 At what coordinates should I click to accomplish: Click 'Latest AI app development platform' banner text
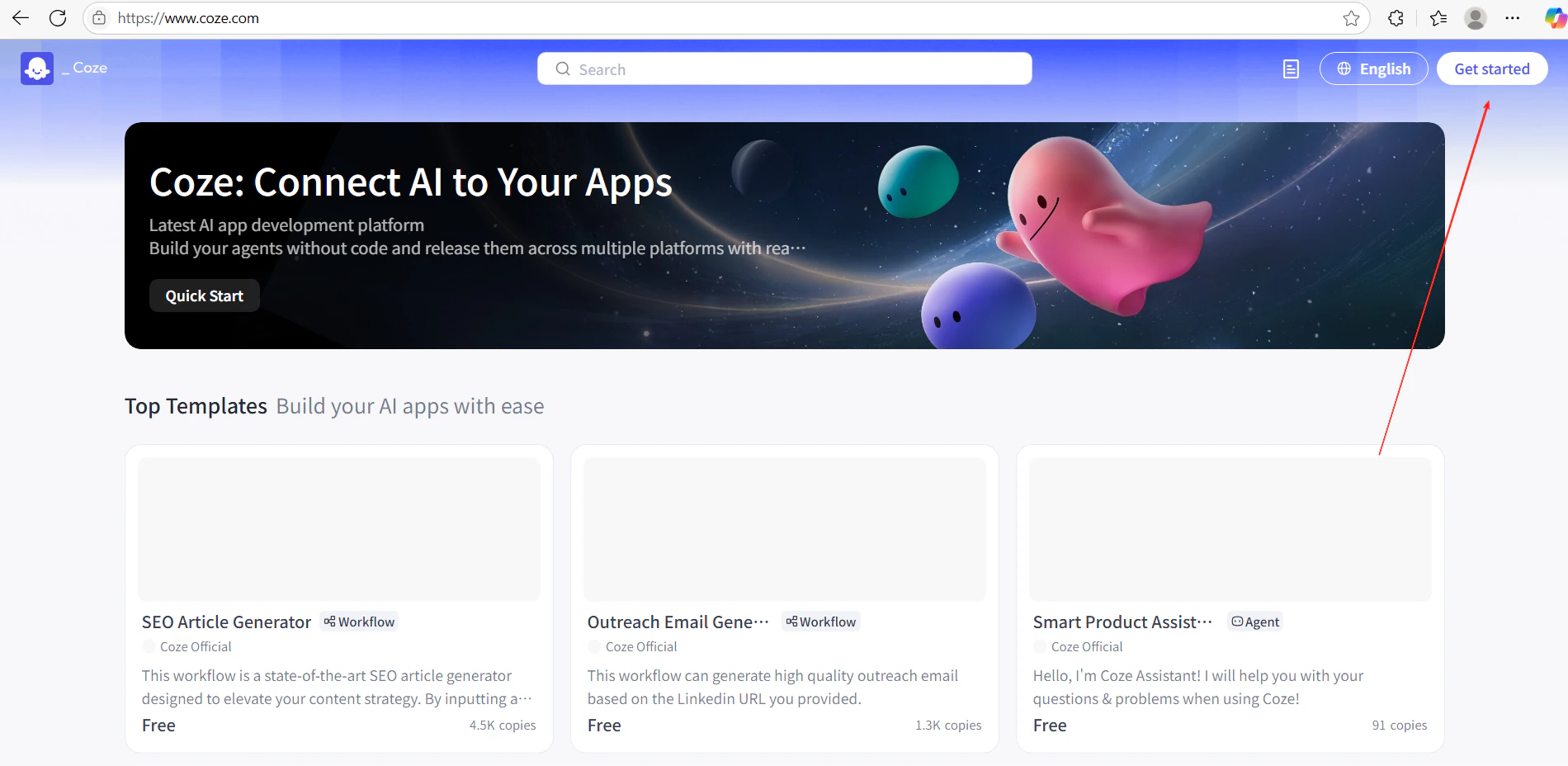pos(286,225)
